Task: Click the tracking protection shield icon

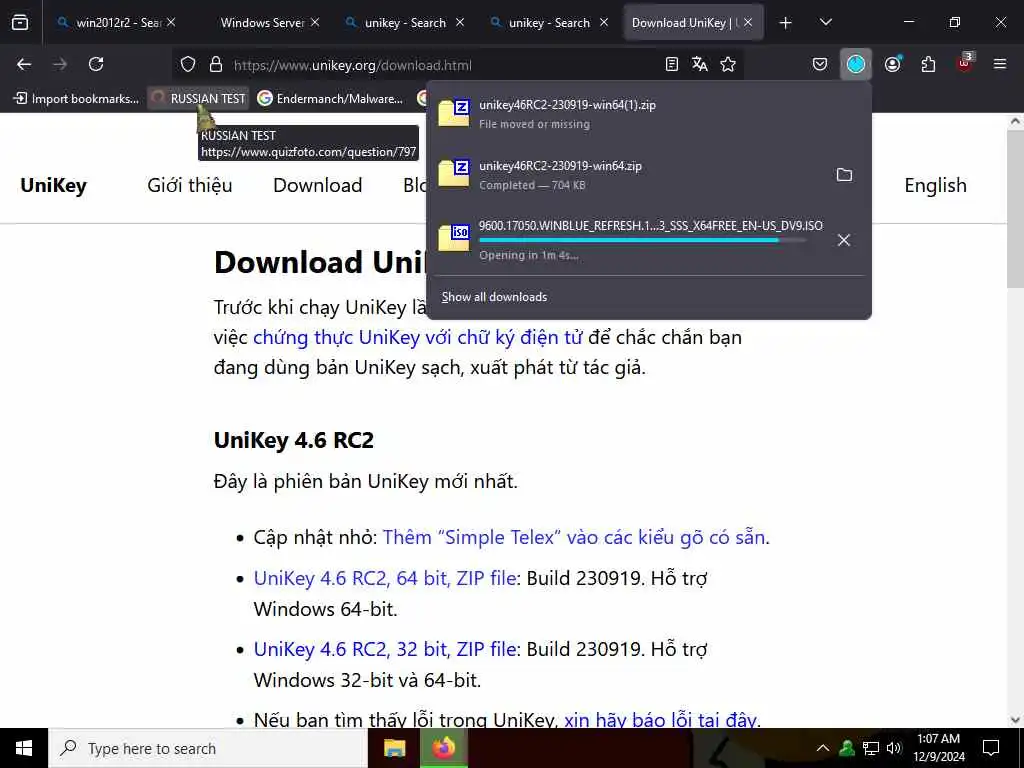Action: pyautogui.click(x=188, y=65)
